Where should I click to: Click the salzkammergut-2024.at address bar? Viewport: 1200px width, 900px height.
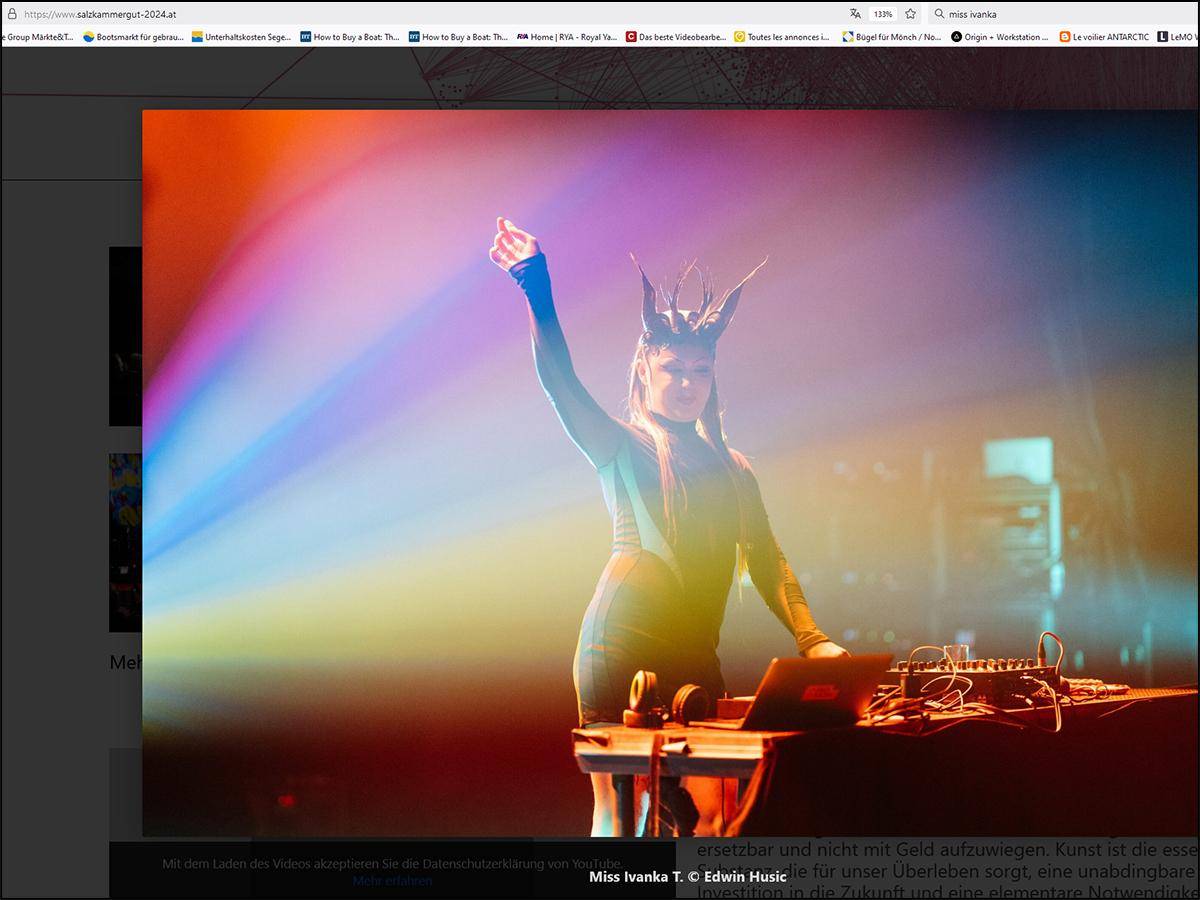coord(430,14)
